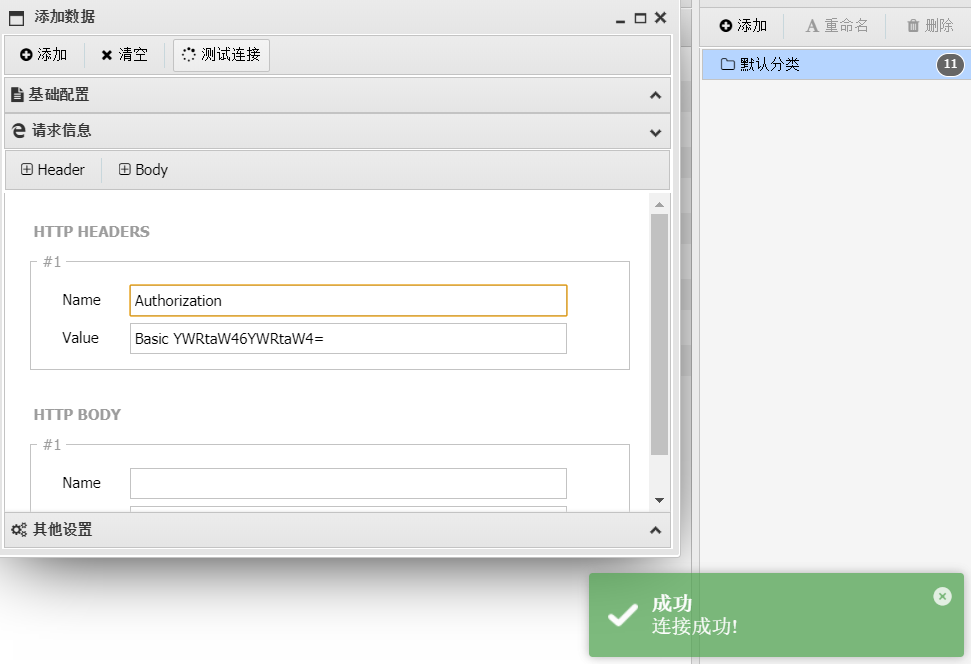Screen dimensions: 971x664
Task: Add a new Body entry
Action: coord(143,170)
